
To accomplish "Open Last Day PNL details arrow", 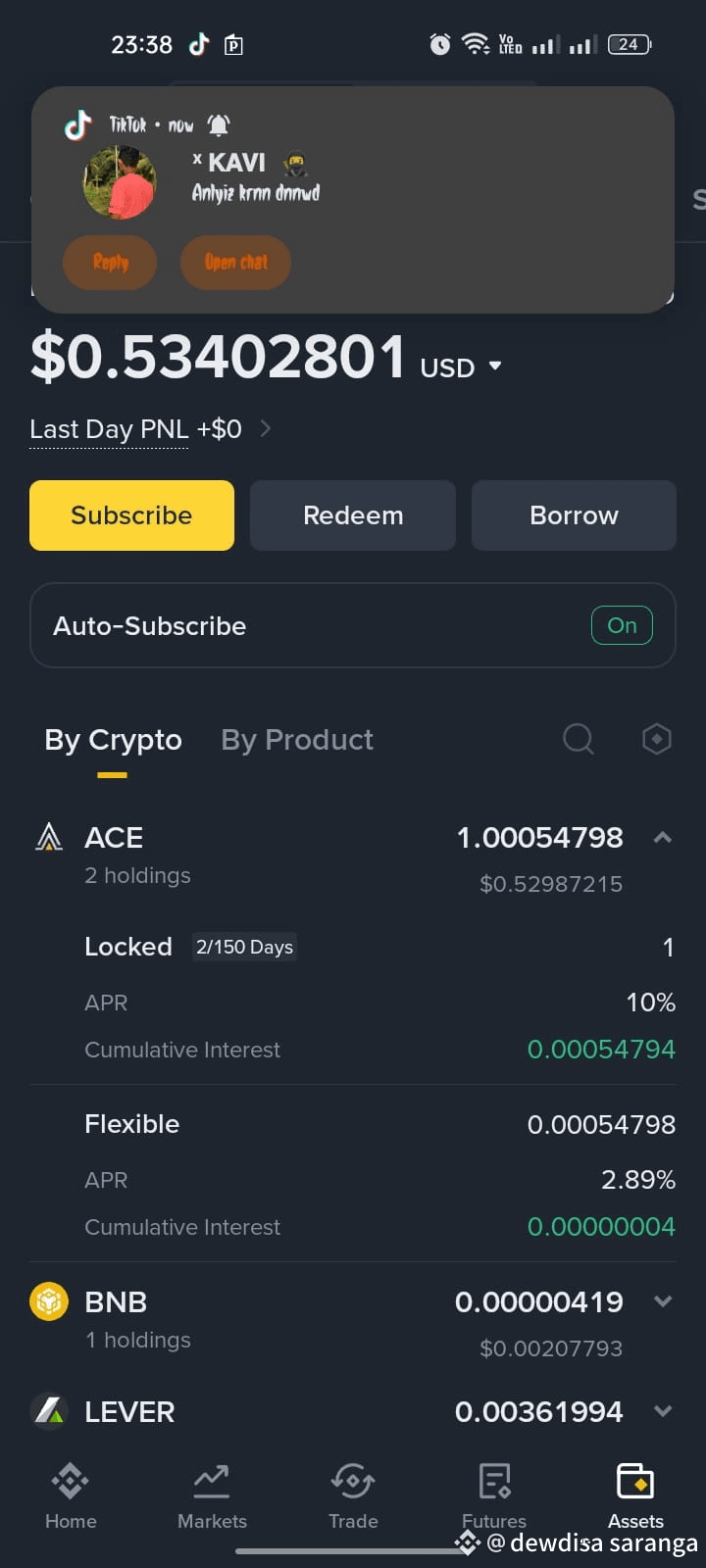I will point(265,428).
